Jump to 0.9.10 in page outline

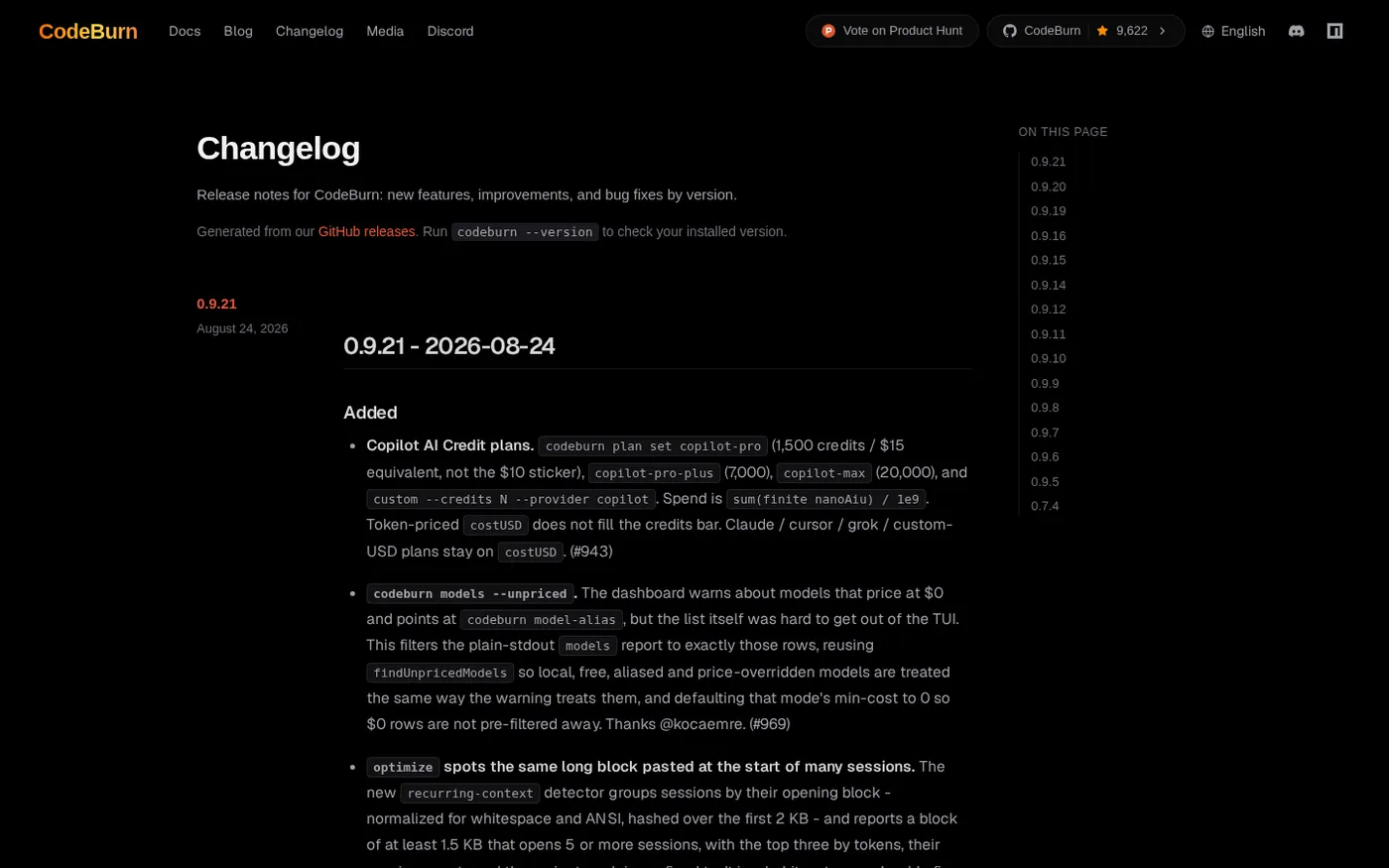[x=1048, y=358]
